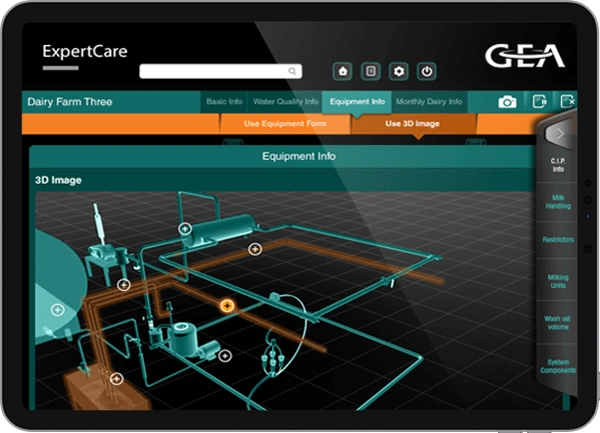Choose Milk Handling in side panel
The image size is (600, 433).
[558, 203]
